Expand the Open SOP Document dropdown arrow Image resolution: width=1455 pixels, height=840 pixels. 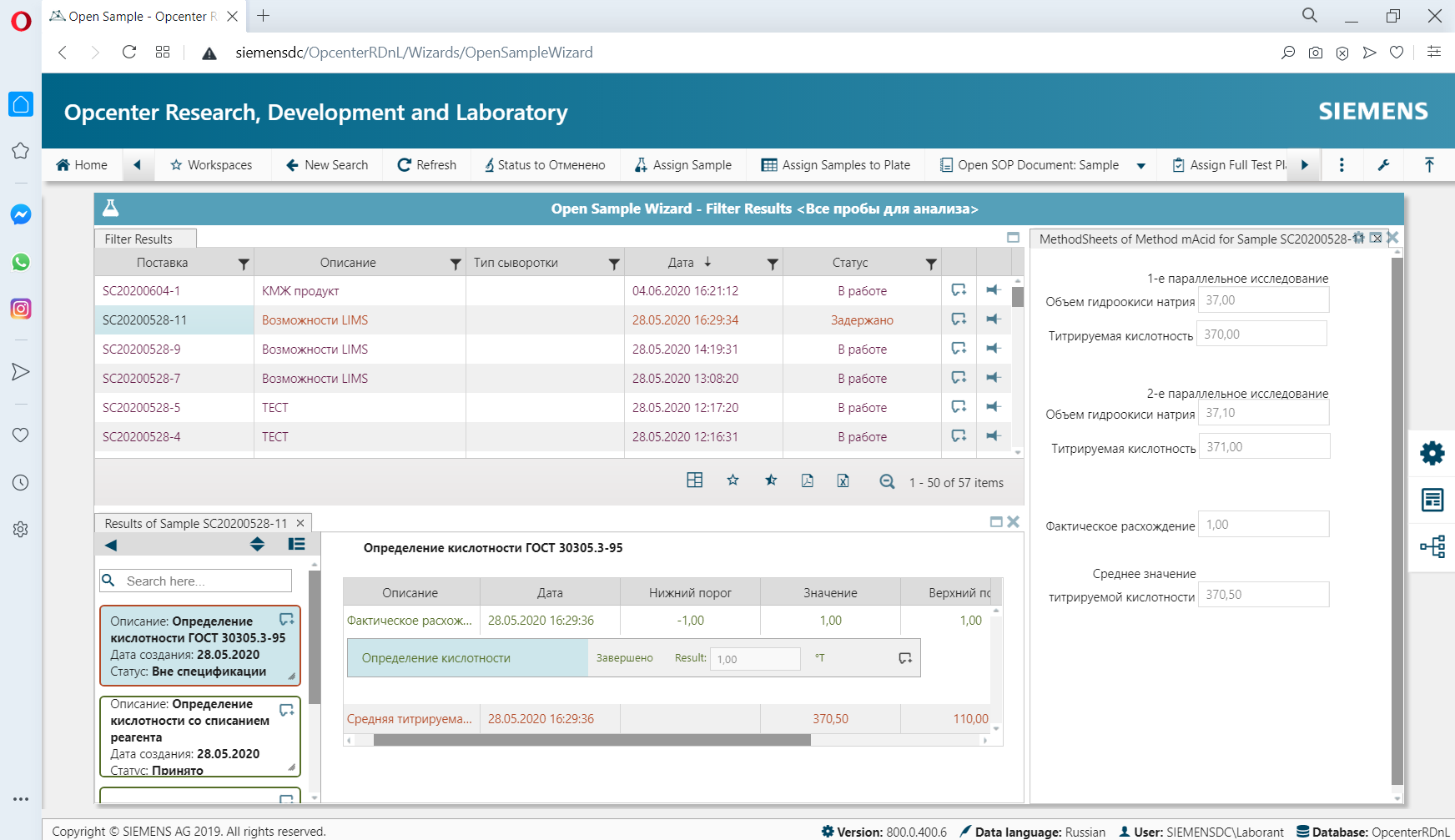[x=1141, y=166]
